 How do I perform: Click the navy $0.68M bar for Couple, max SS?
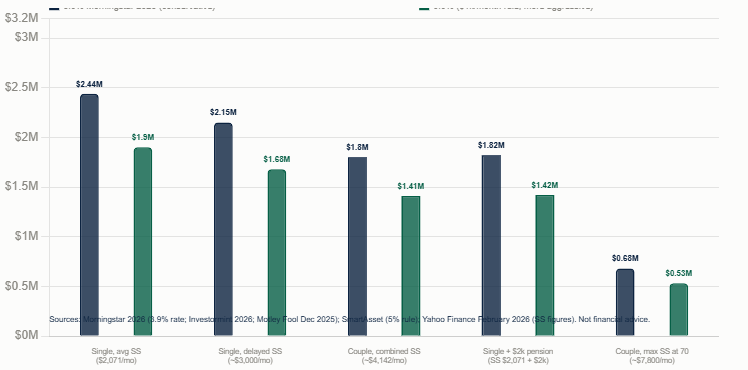625,302
